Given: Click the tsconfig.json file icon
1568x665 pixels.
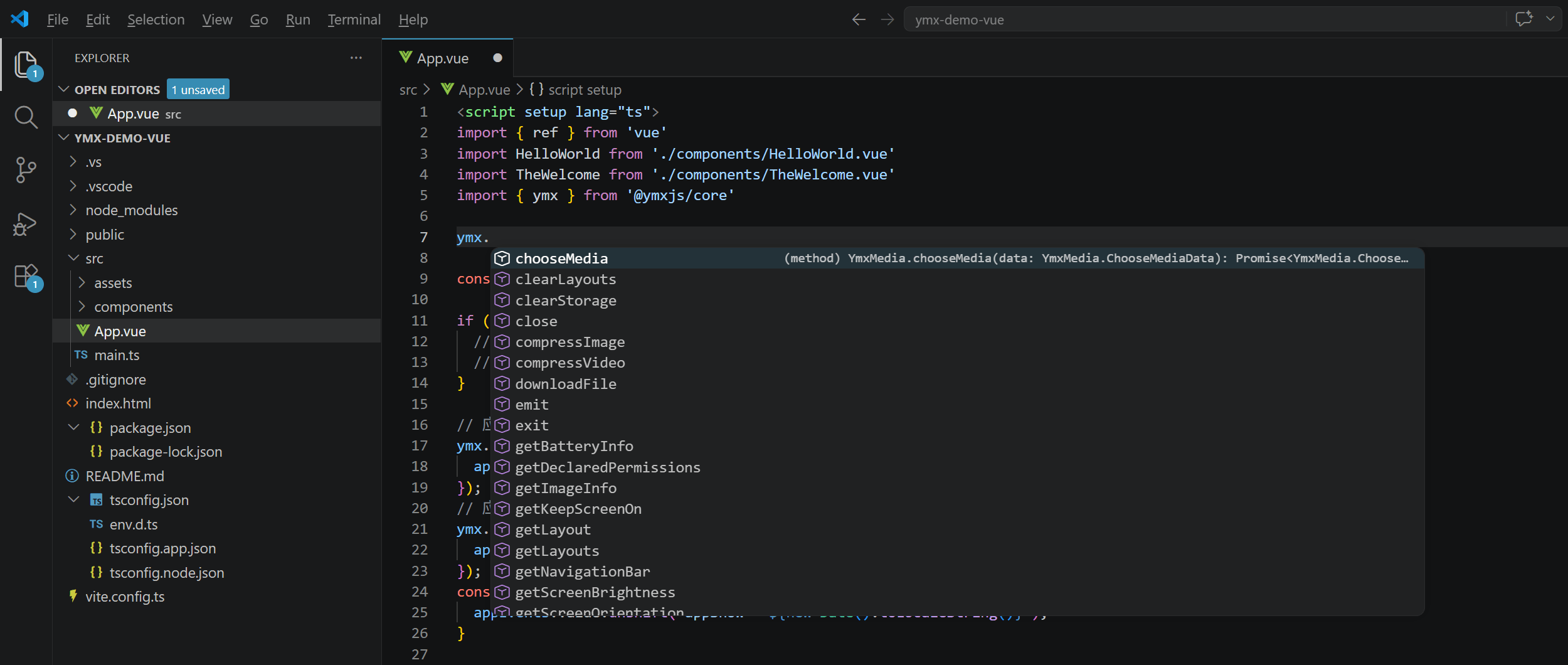Looking at the screenshot, I should point(96,500).
